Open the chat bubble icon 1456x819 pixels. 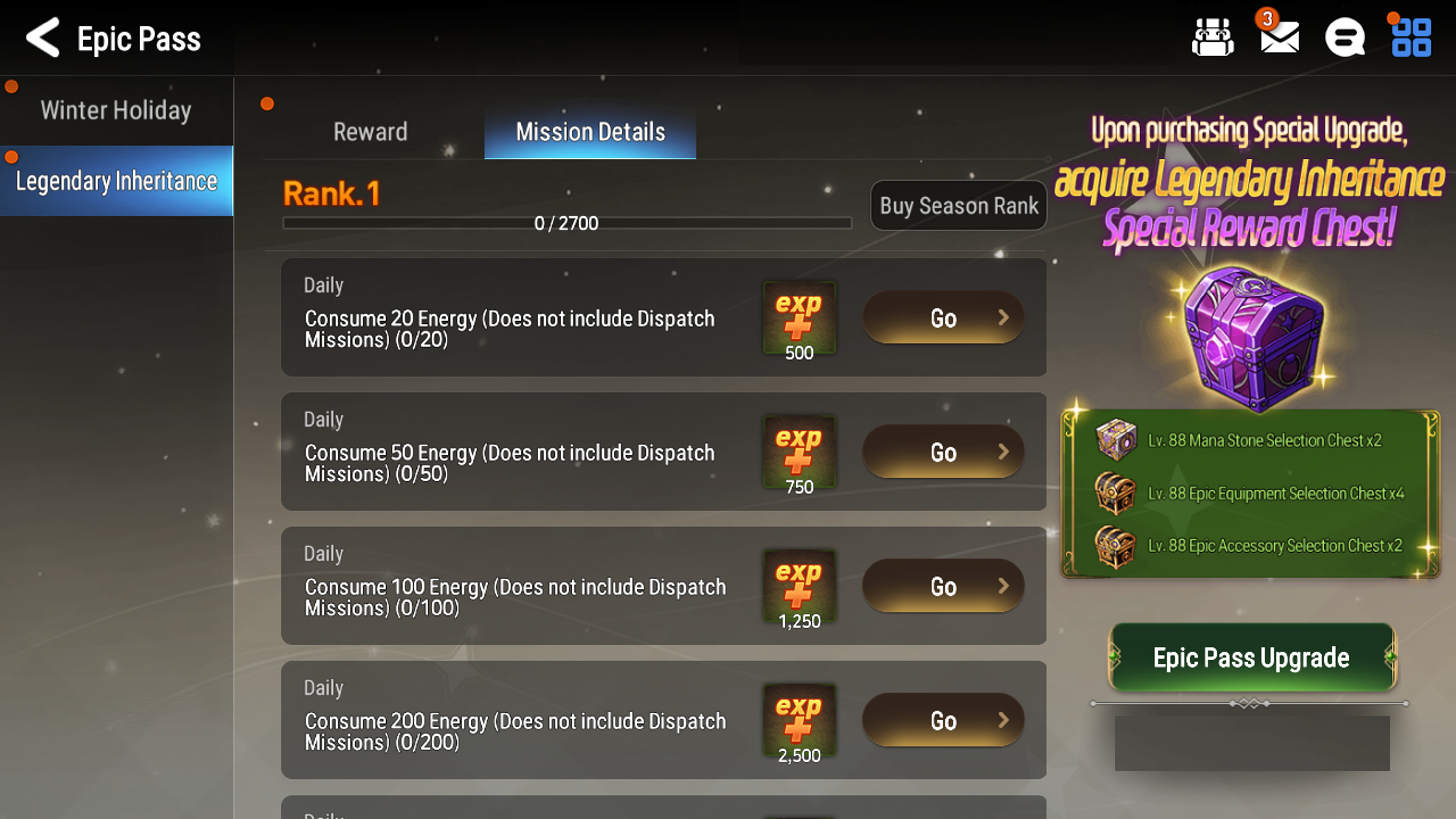pyautogui.click(x=1345, y=37)
